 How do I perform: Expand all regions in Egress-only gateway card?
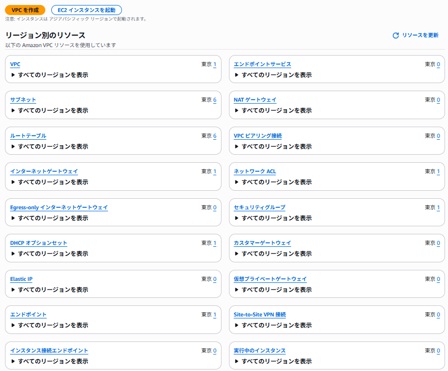click(x=50, y=218)
